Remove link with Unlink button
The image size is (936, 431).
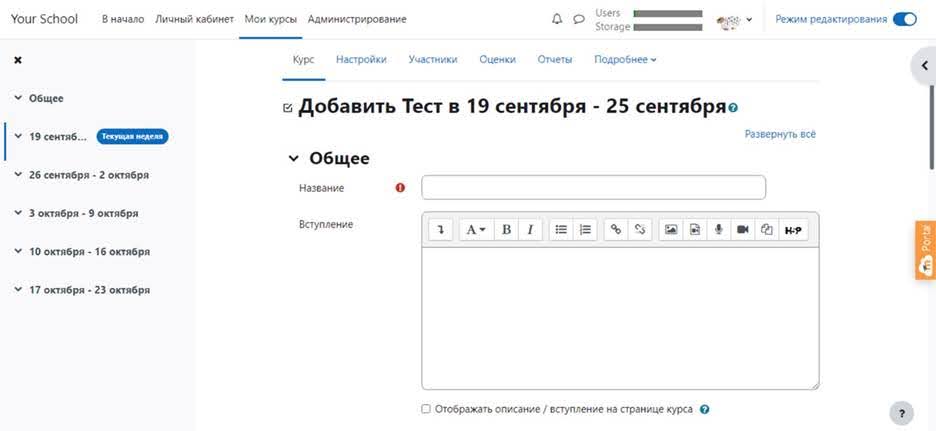click(x=640, y=229)
